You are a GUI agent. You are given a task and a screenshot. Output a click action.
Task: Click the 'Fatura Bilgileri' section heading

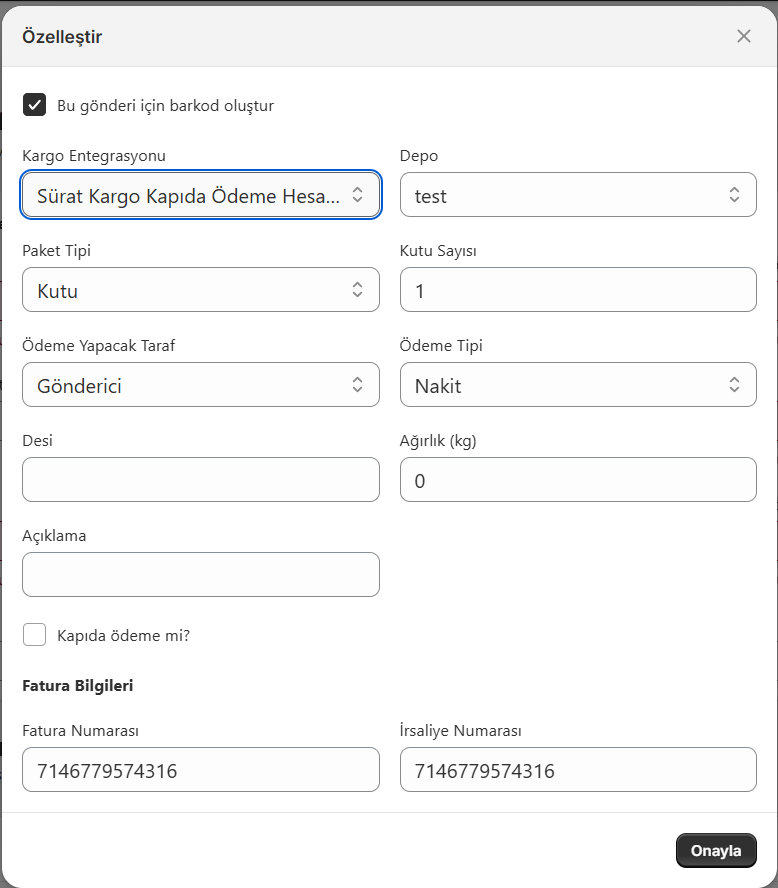(x=78, y=686)
